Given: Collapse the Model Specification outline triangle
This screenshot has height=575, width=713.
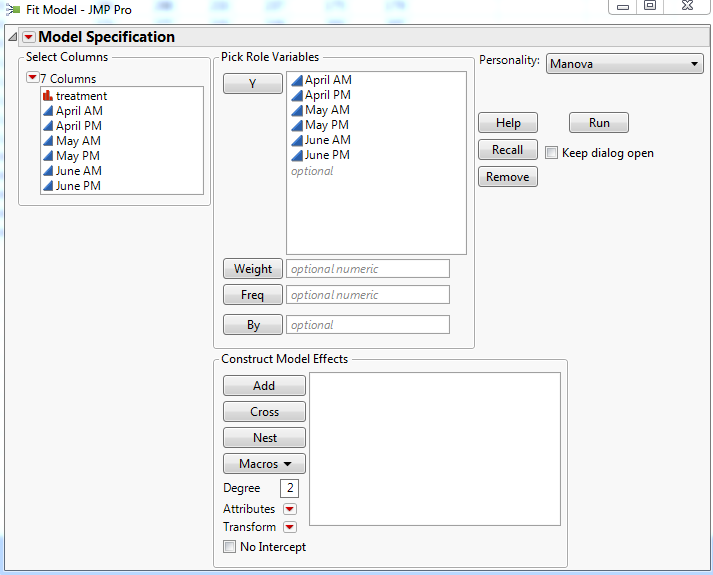Looking at the screenshot, I should click(x=13, y=37).
